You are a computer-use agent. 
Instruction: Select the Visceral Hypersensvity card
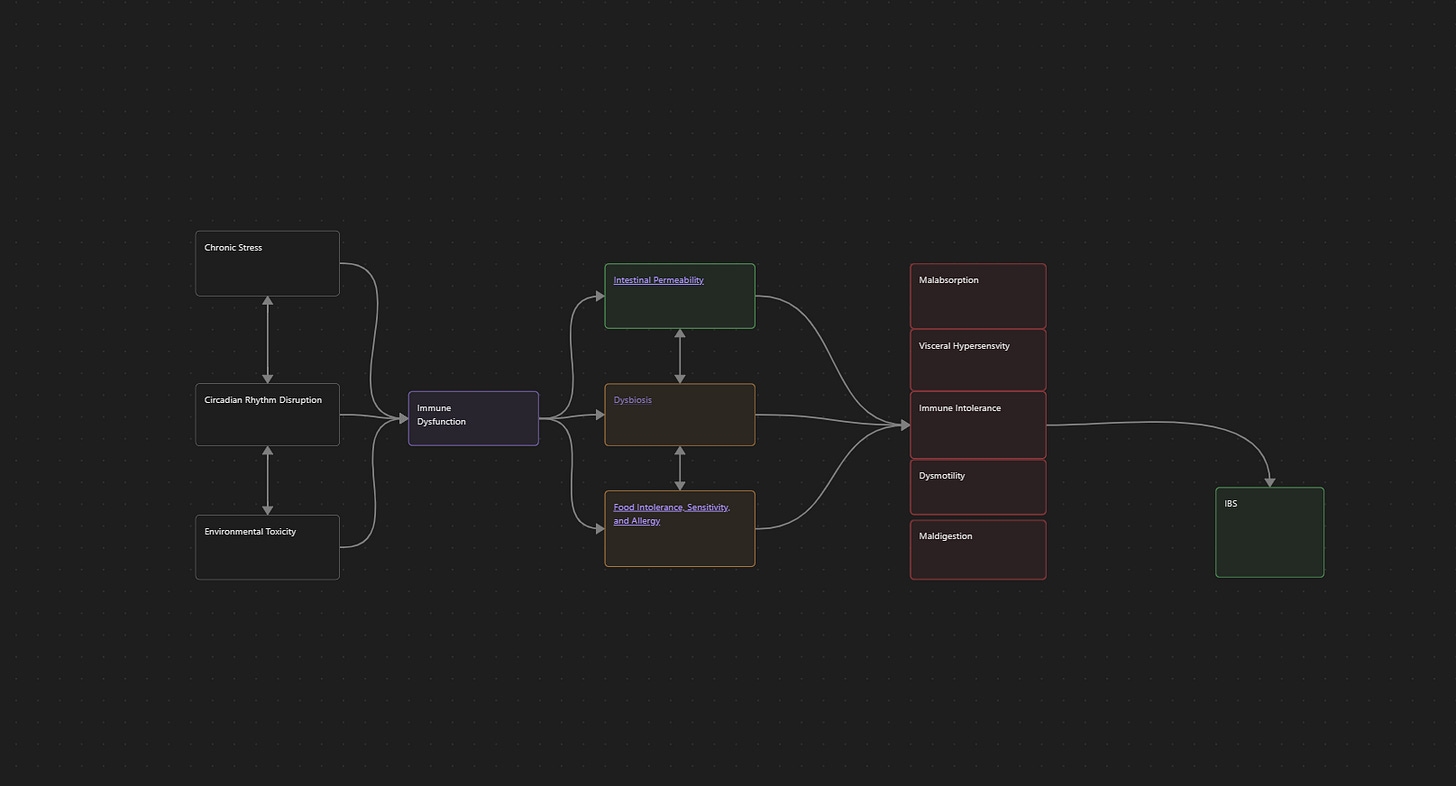tap(978, 360)
